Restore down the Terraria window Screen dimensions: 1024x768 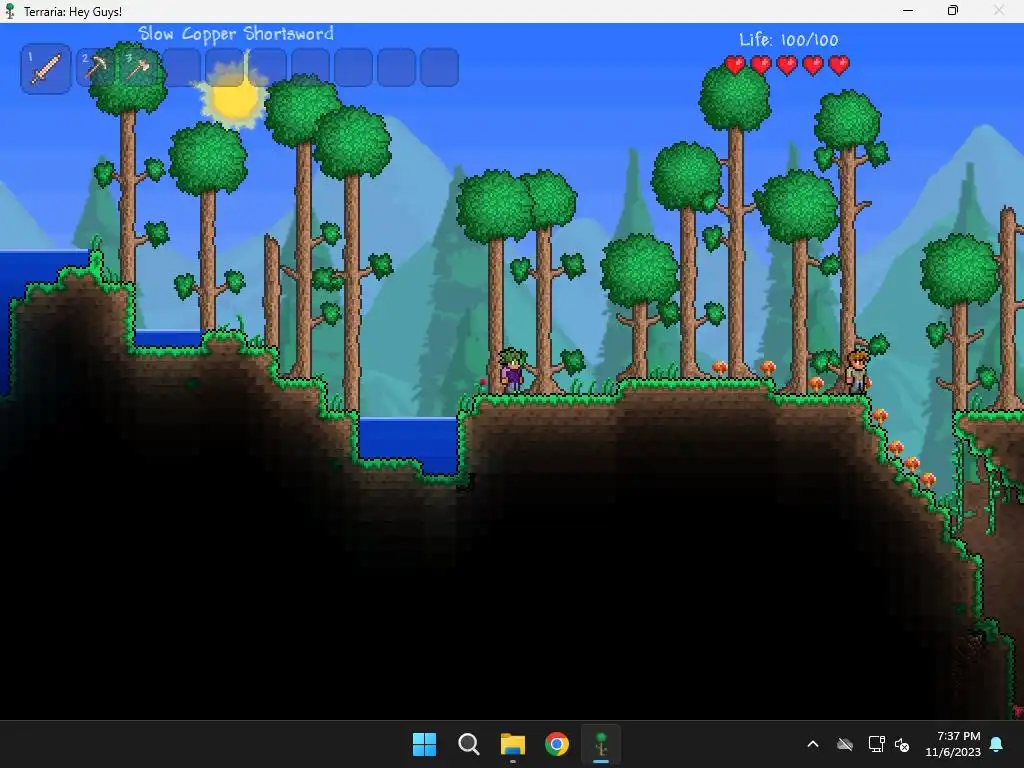tap(953, 10)
